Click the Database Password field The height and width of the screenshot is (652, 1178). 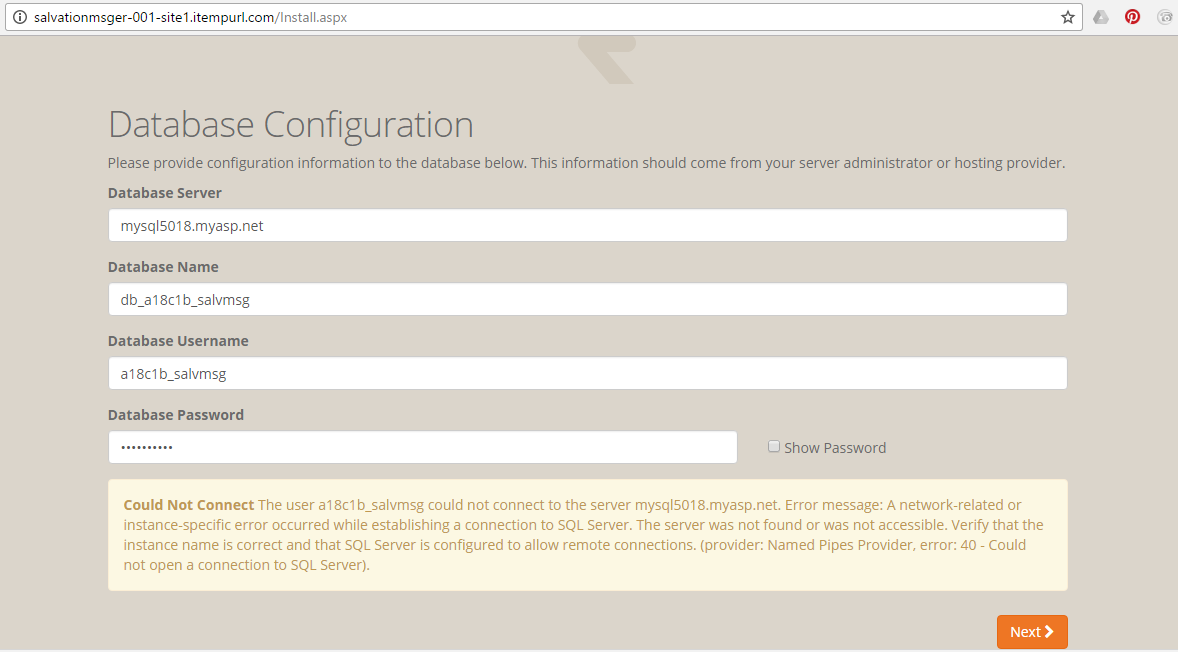(422, 448)
